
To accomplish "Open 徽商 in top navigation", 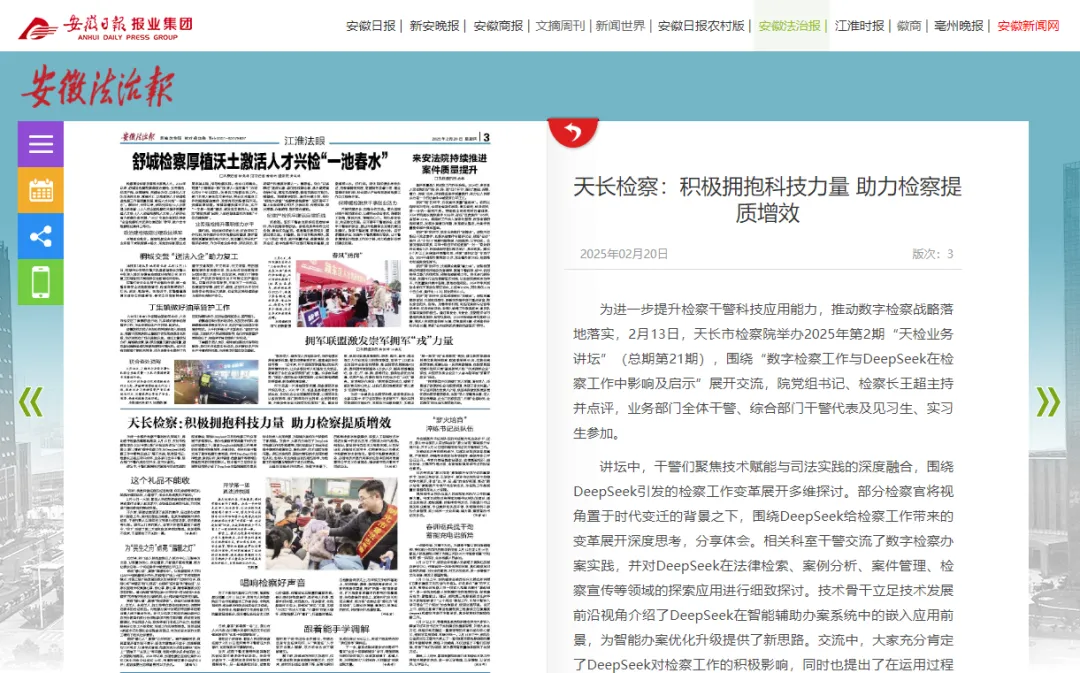I will coord(908,26).
